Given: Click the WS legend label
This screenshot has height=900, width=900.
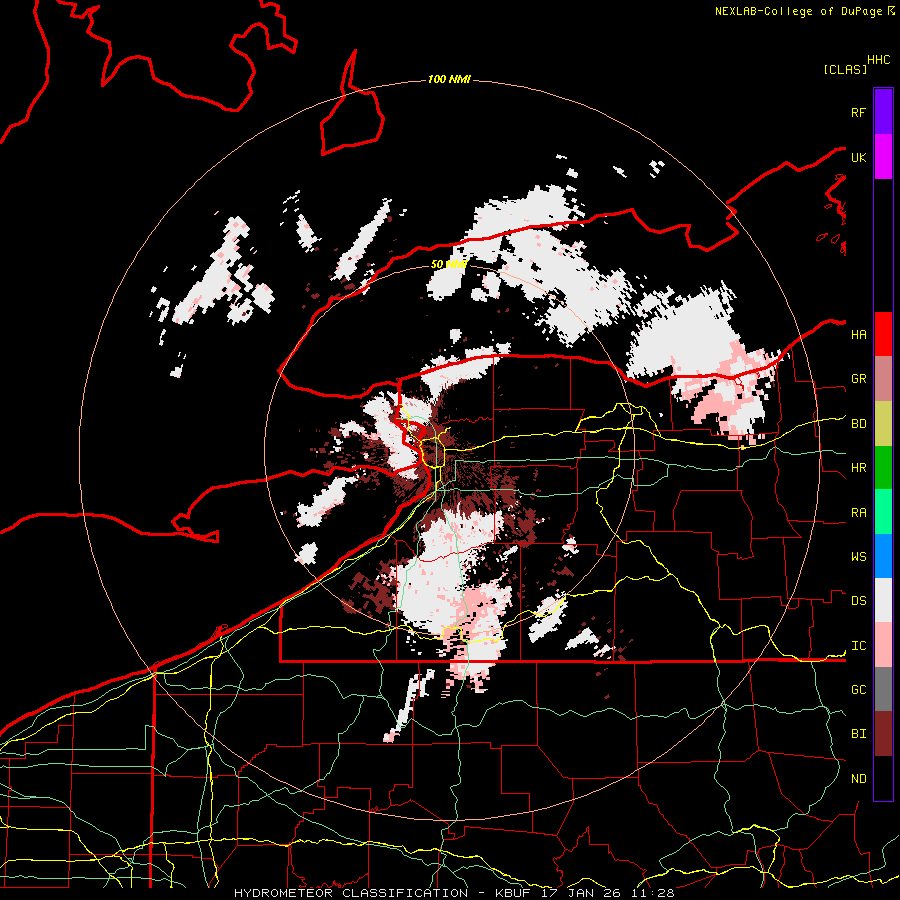Looking at the screenshot, I should tap(858, 557).
